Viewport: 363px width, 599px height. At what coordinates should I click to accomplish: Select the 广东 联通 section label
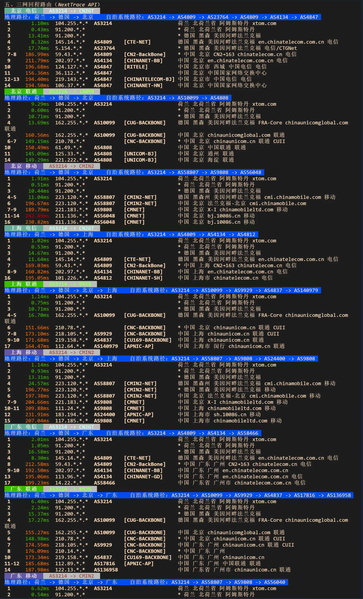(24, 489)
